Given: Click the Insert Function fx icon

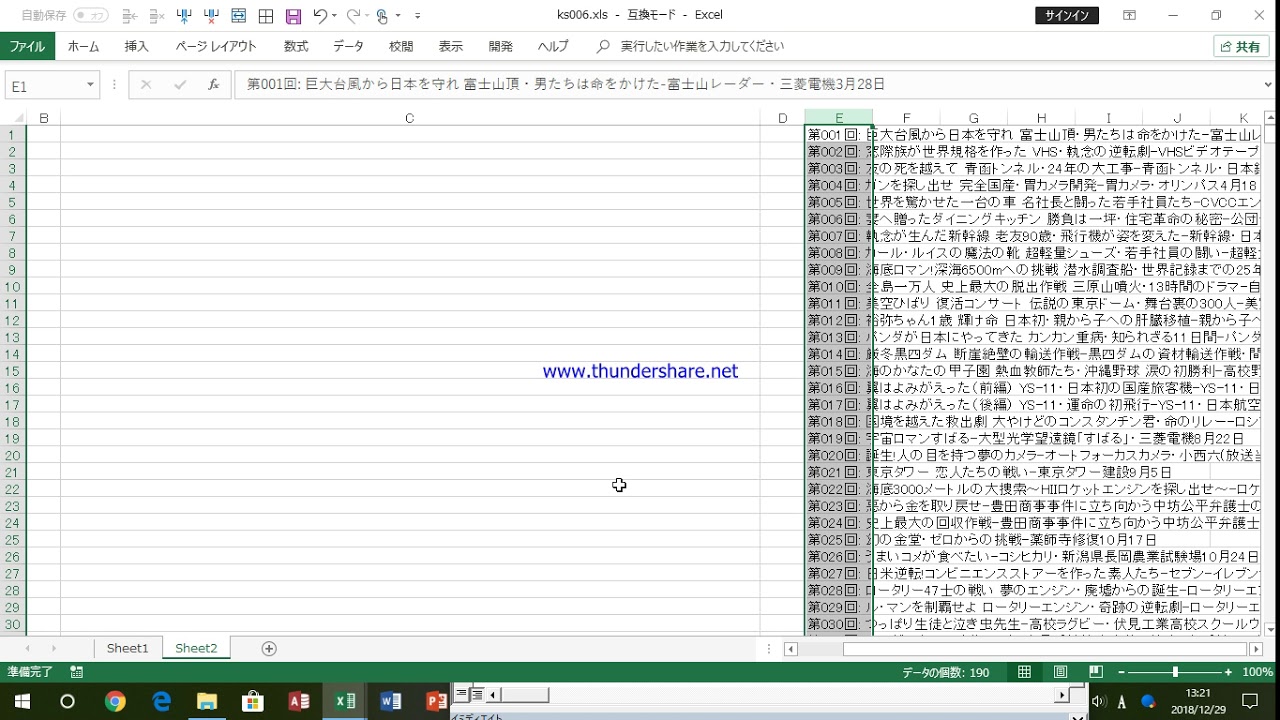Looking at the screenshot, I should click(213, 85).
